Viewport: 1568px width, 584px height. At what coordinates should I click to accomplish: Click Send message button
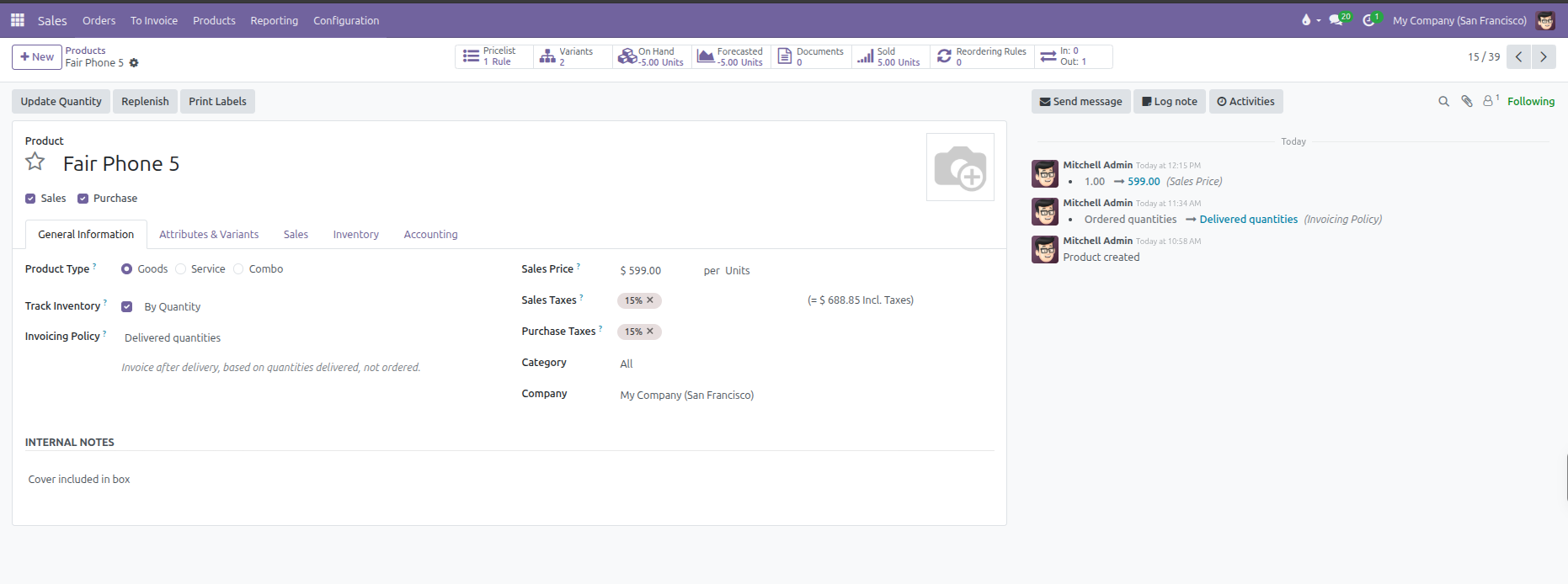coord(1080,102)
